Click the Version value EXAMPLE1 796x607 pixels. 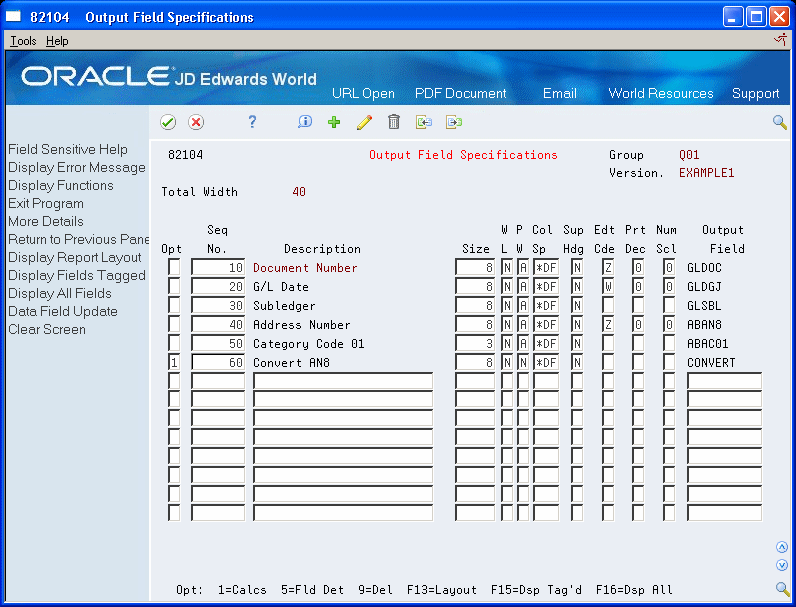707,173
